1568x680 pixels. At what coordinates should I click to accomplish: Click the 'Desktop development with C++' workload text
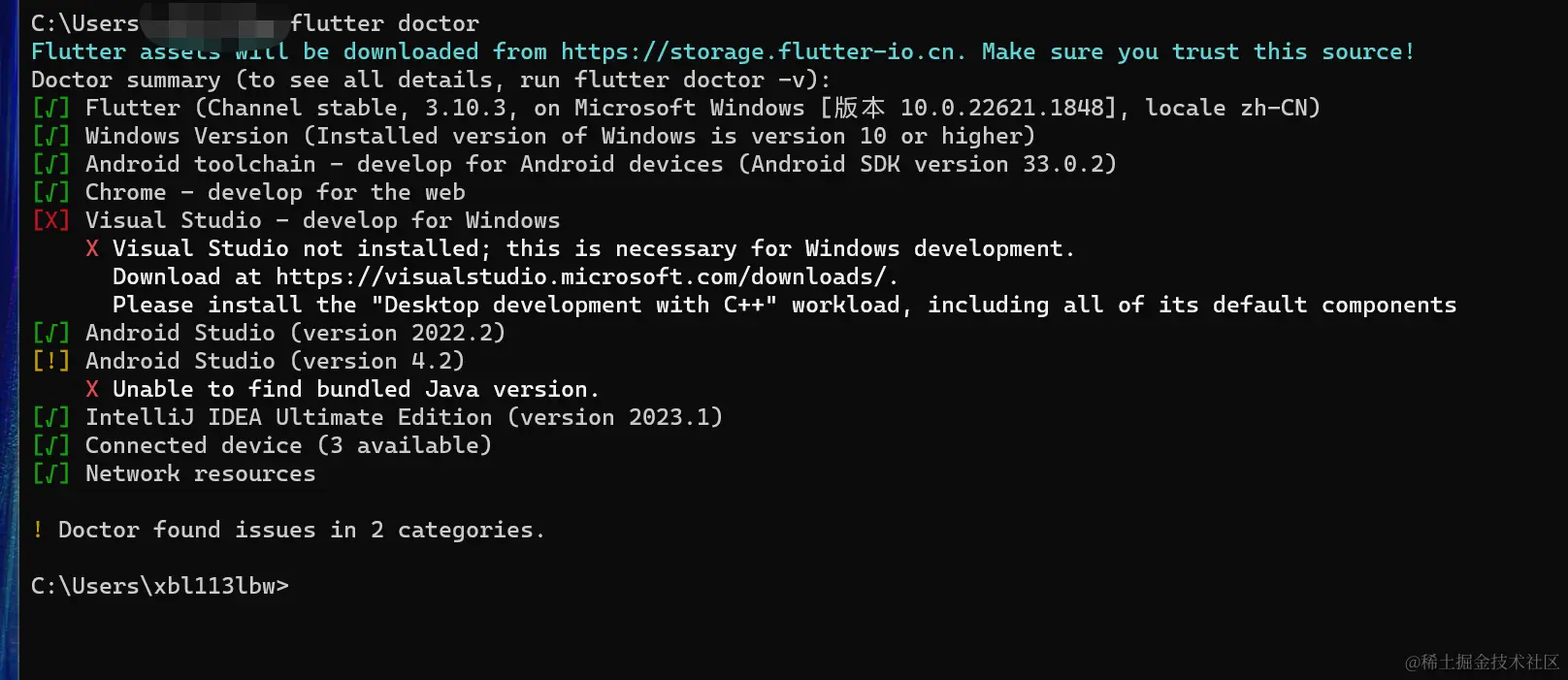pos(574,305)
